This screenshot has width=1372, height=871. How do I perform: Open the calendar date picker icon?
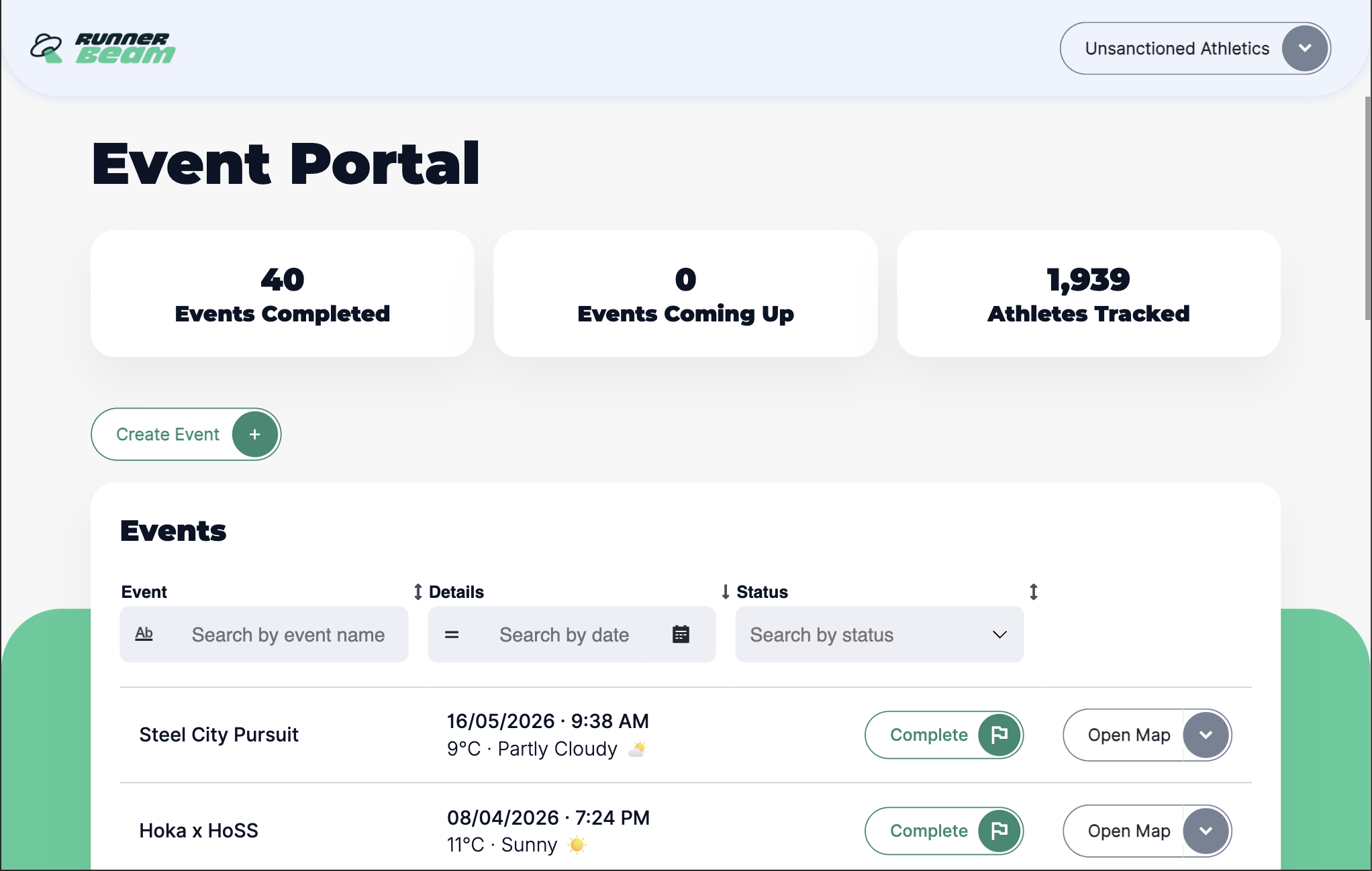pyautogui.click(x=681, y=635)
